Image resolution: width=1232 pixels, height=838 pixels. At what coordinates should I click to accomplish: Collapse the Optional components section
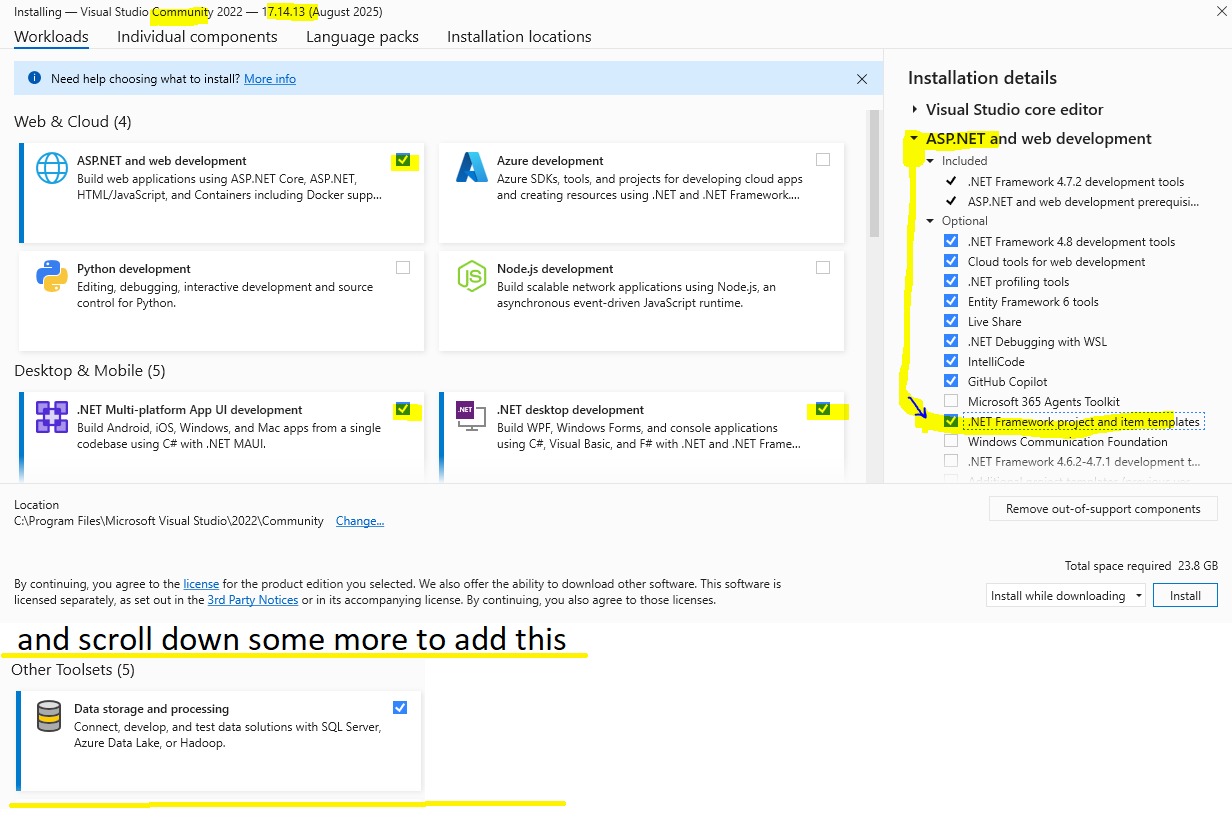[x=930, y=221]
